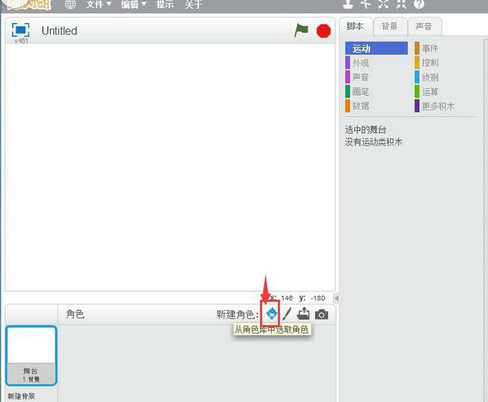The height and width of the screenshot is (402, 488).
Task: Select the 控制 control block category
Action: 427,63
